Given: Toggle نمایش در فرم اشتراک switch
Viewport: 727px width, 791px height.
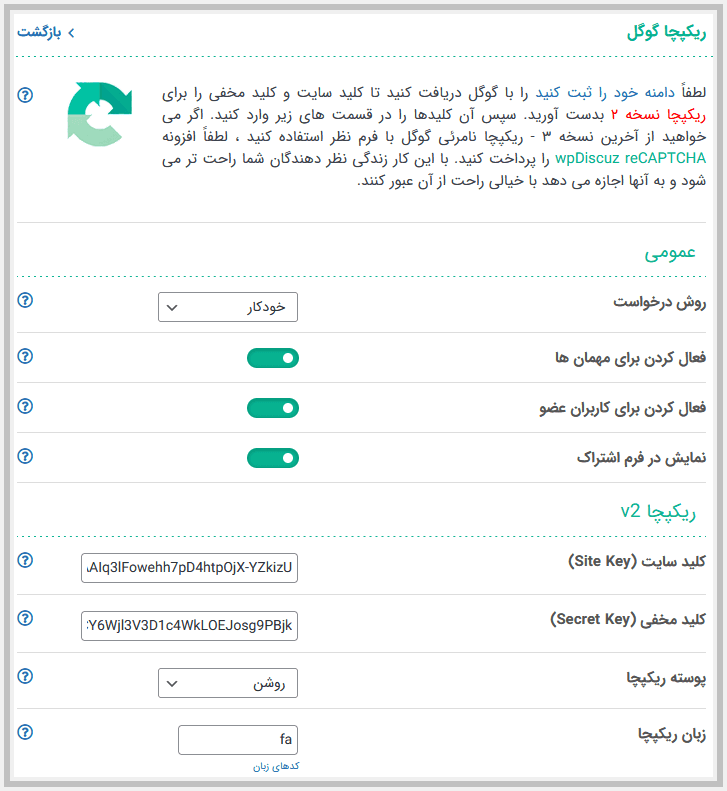Looking at the screenshot, I should tap(273, 458).
